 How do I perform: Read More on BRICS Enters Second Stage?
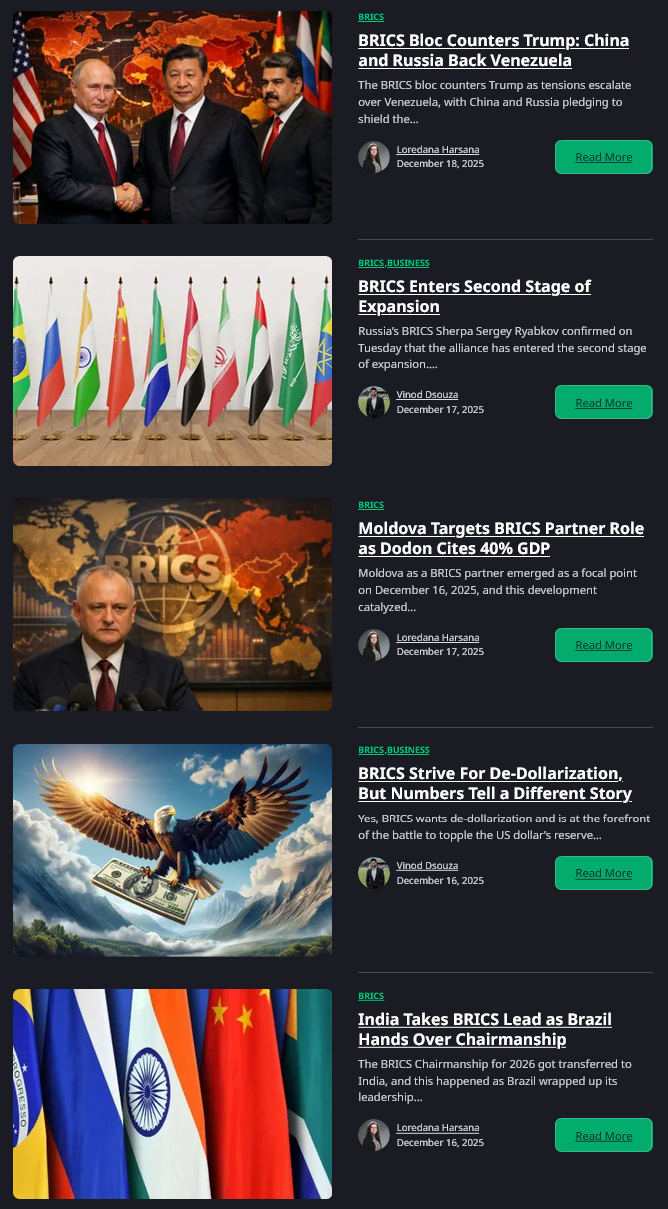click(x=604, y=402)
